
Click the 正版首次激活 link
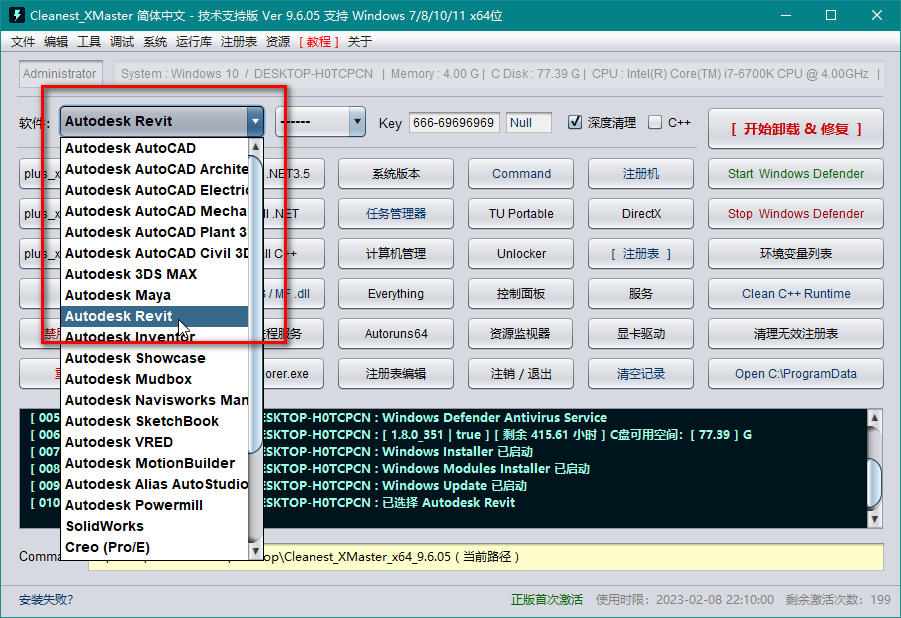coord(546,600)
